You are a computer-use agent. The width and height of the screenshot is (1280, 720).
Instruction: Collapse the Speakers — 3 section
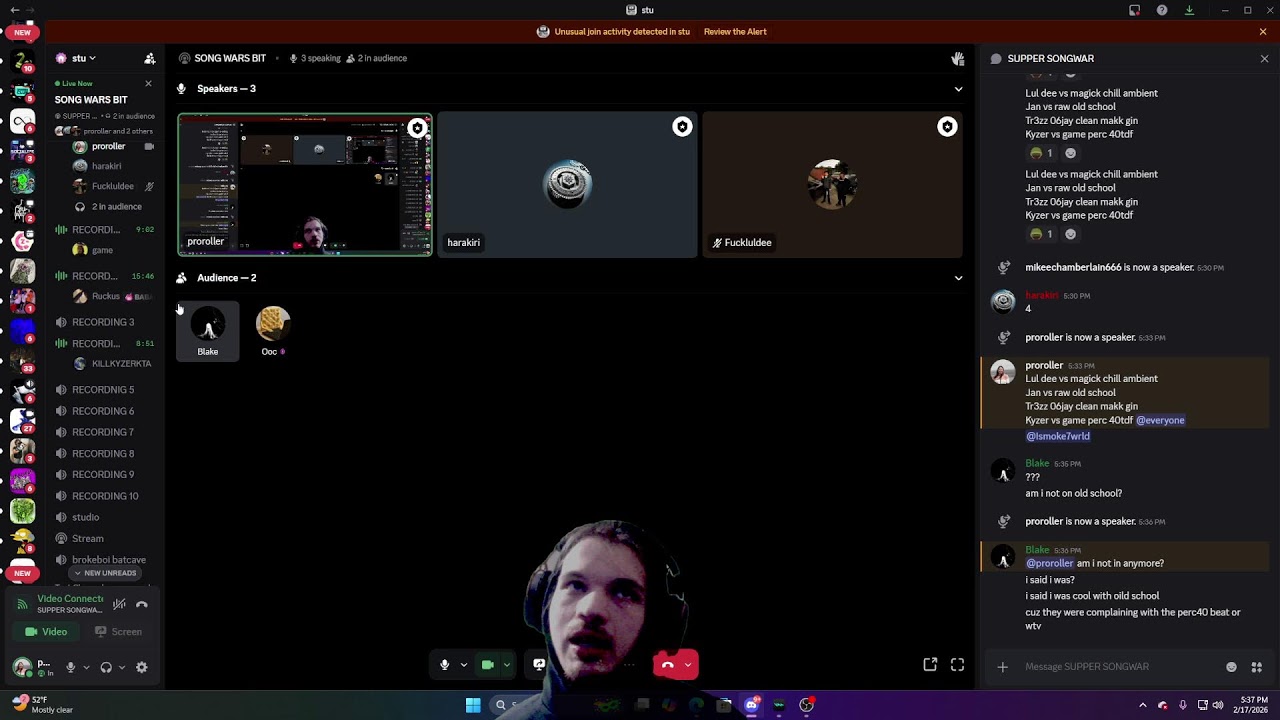(958, 89)
